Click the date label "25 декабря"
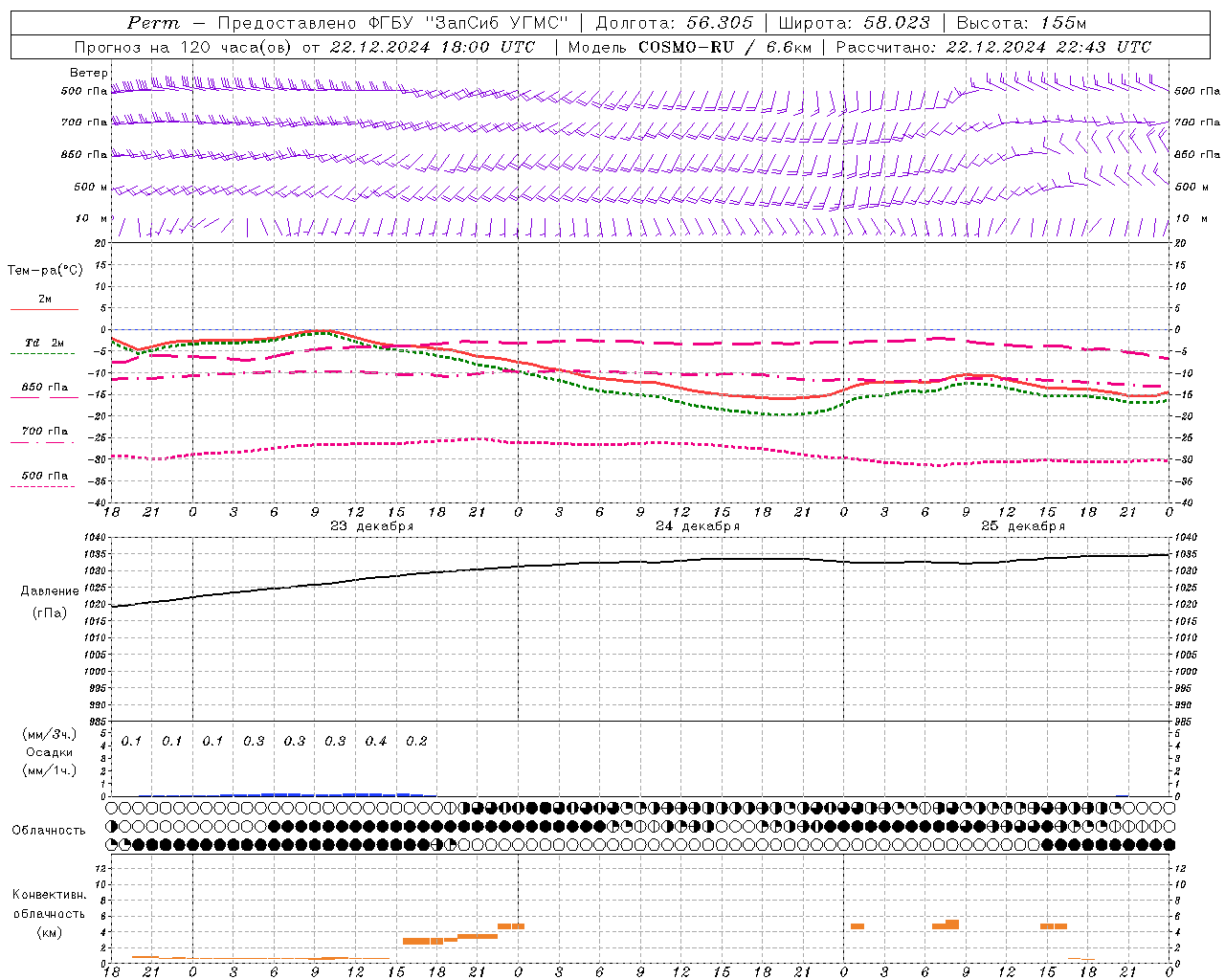This screenshot has width=1225, height=980. pos(1023,525)
